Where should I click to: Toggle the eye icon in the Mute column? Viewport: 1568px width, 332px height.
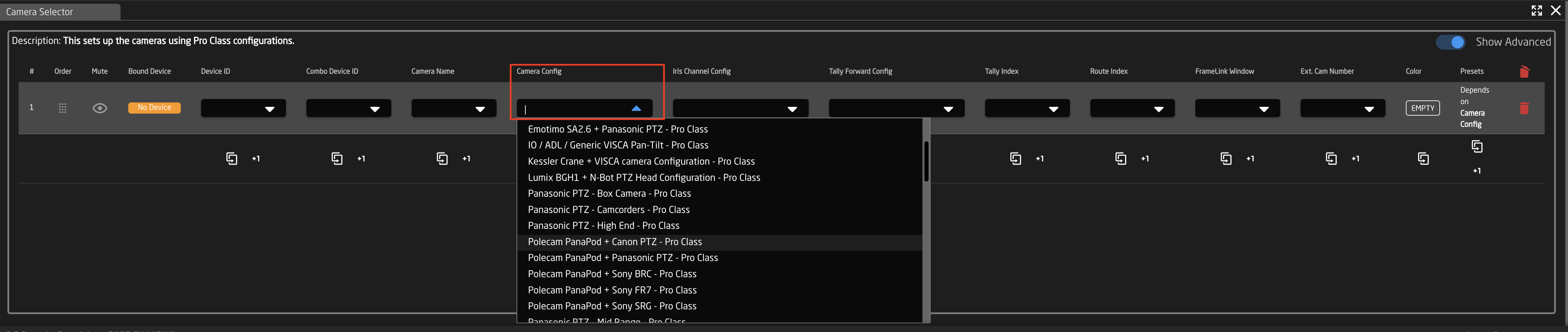[100, 108]
